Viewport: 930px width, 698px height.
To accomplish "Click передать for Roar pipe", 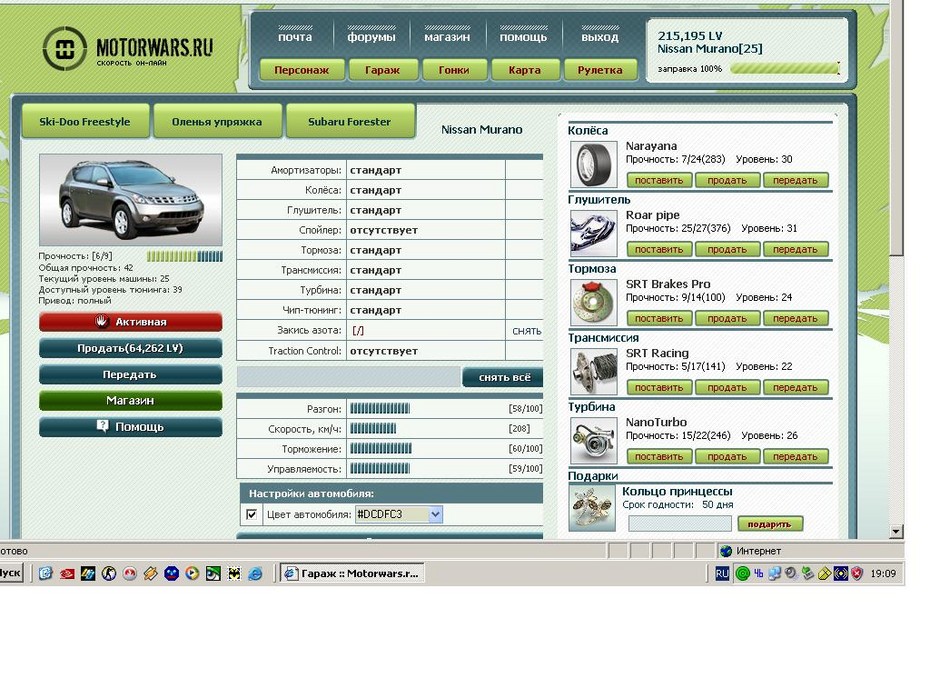I will coord(795,250).
